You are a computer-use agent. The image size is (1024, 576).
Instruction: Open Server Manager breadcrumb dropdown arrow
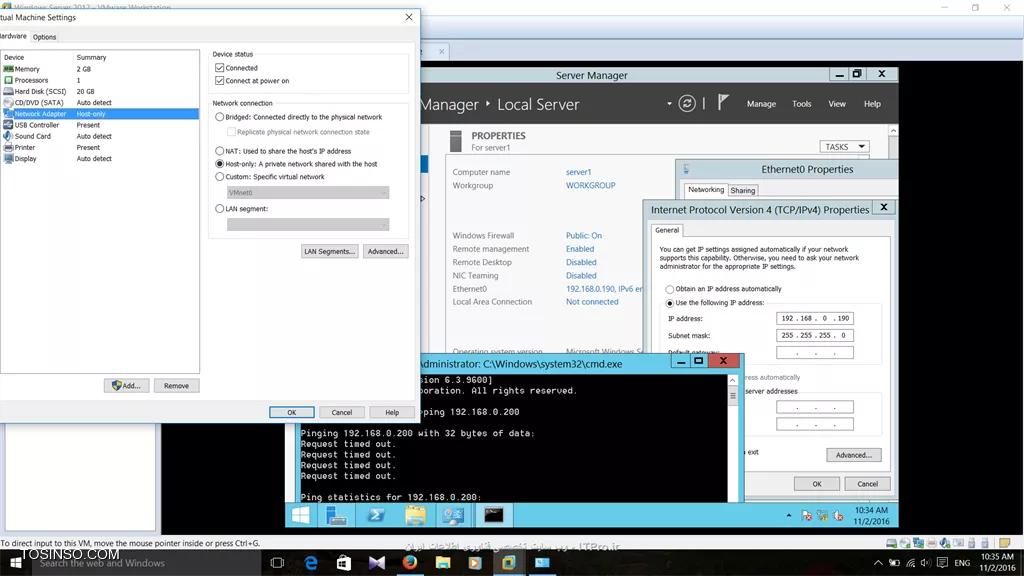(x=669, y=104)
